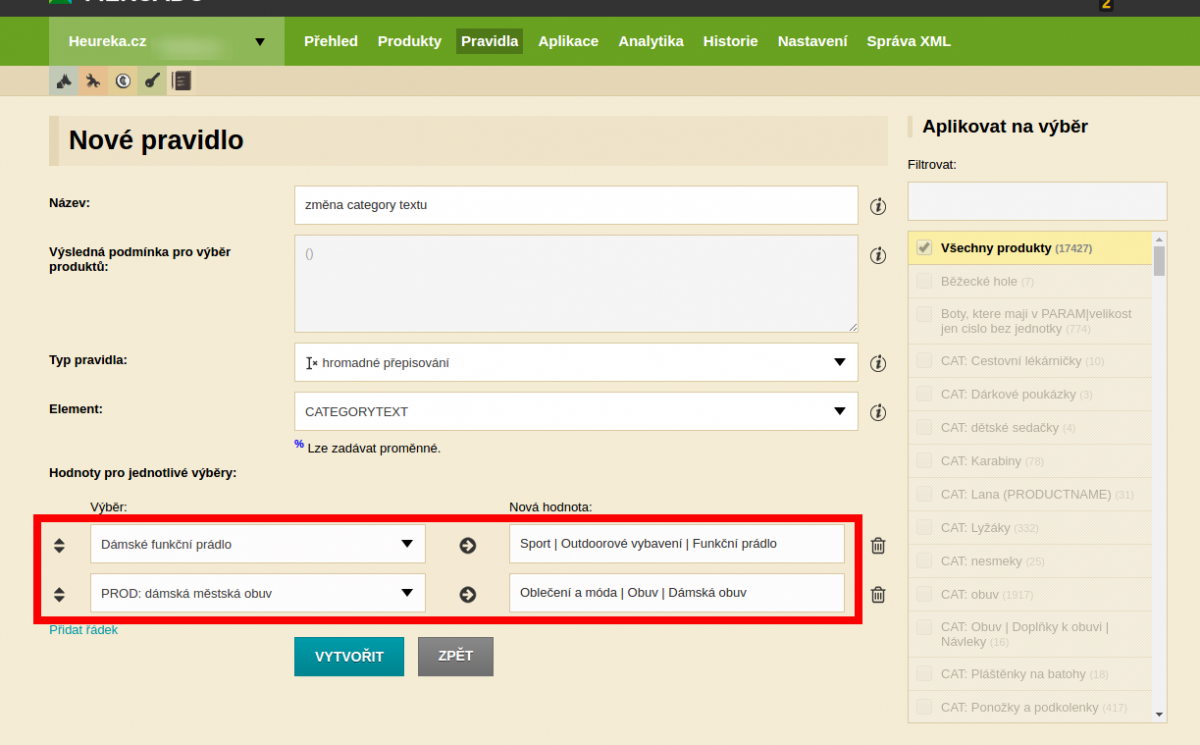Viewport: 1200px width, 745px height.
Task: Check CAT: nesmeky
Action: (x=924, y=561)
